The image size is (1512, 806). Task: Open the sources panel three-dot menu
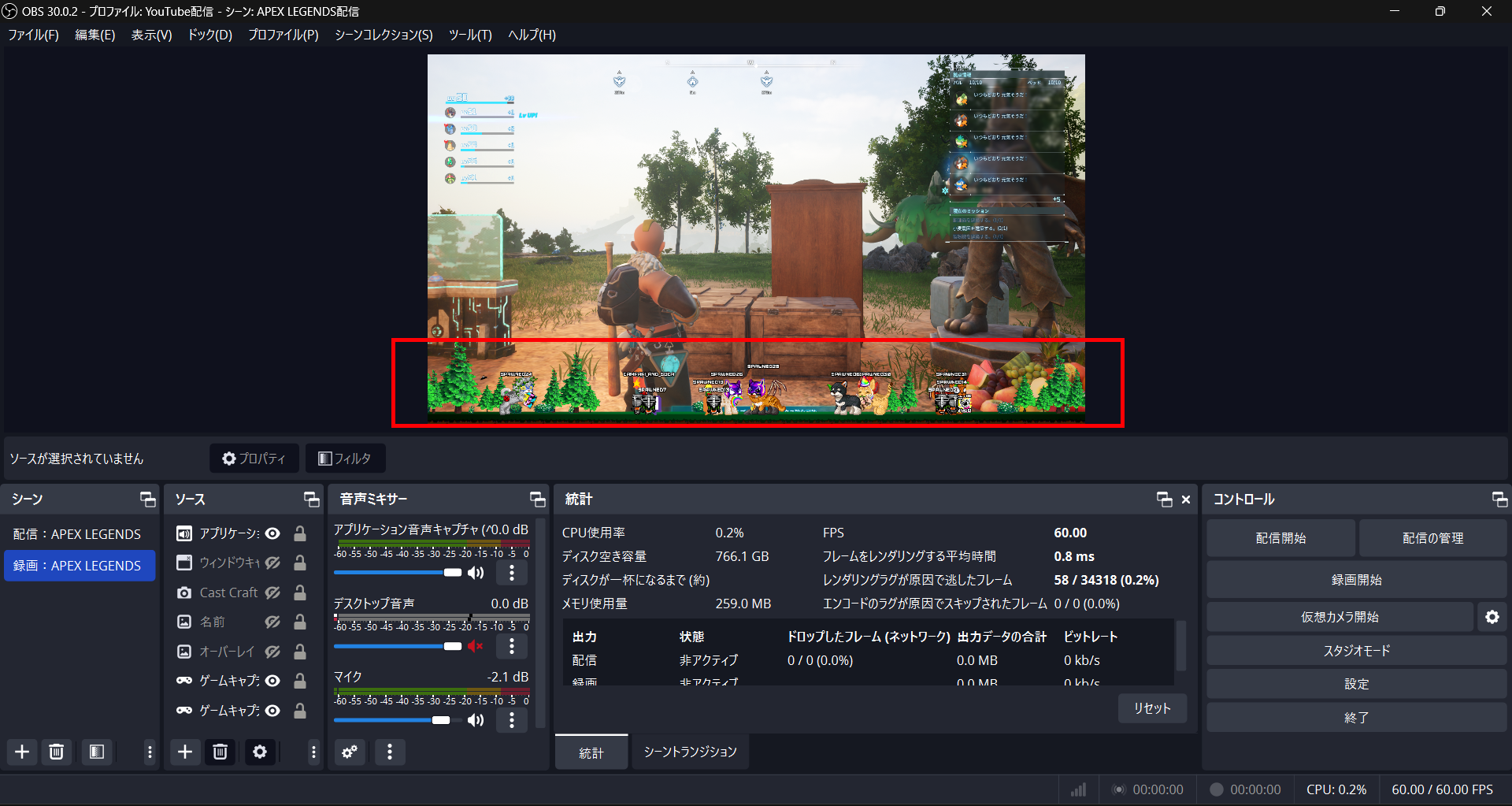pyautogui.click(x=313, y=752)
